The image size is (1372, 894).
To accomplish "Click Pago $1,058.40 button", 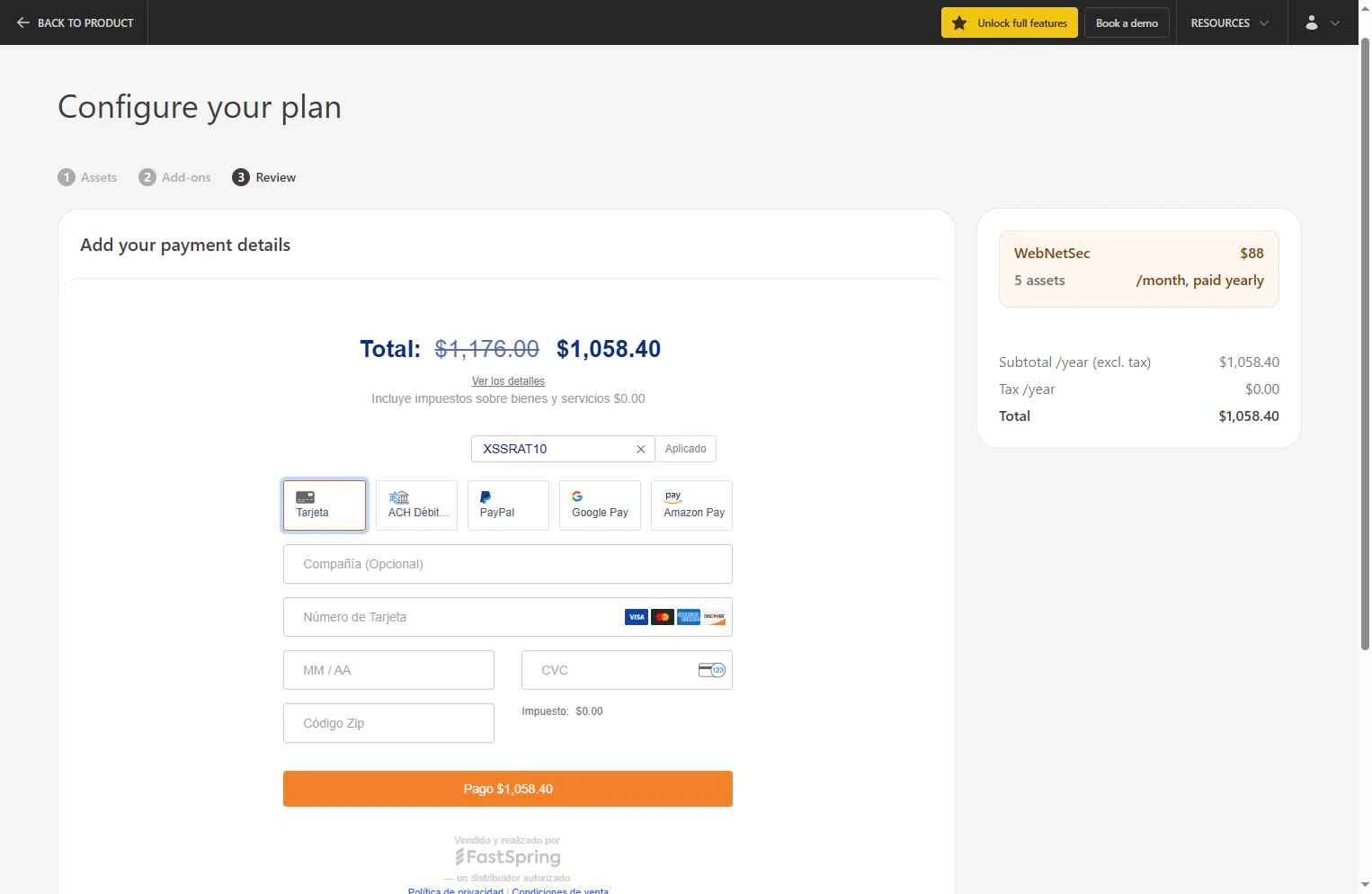I will [508, 789].
